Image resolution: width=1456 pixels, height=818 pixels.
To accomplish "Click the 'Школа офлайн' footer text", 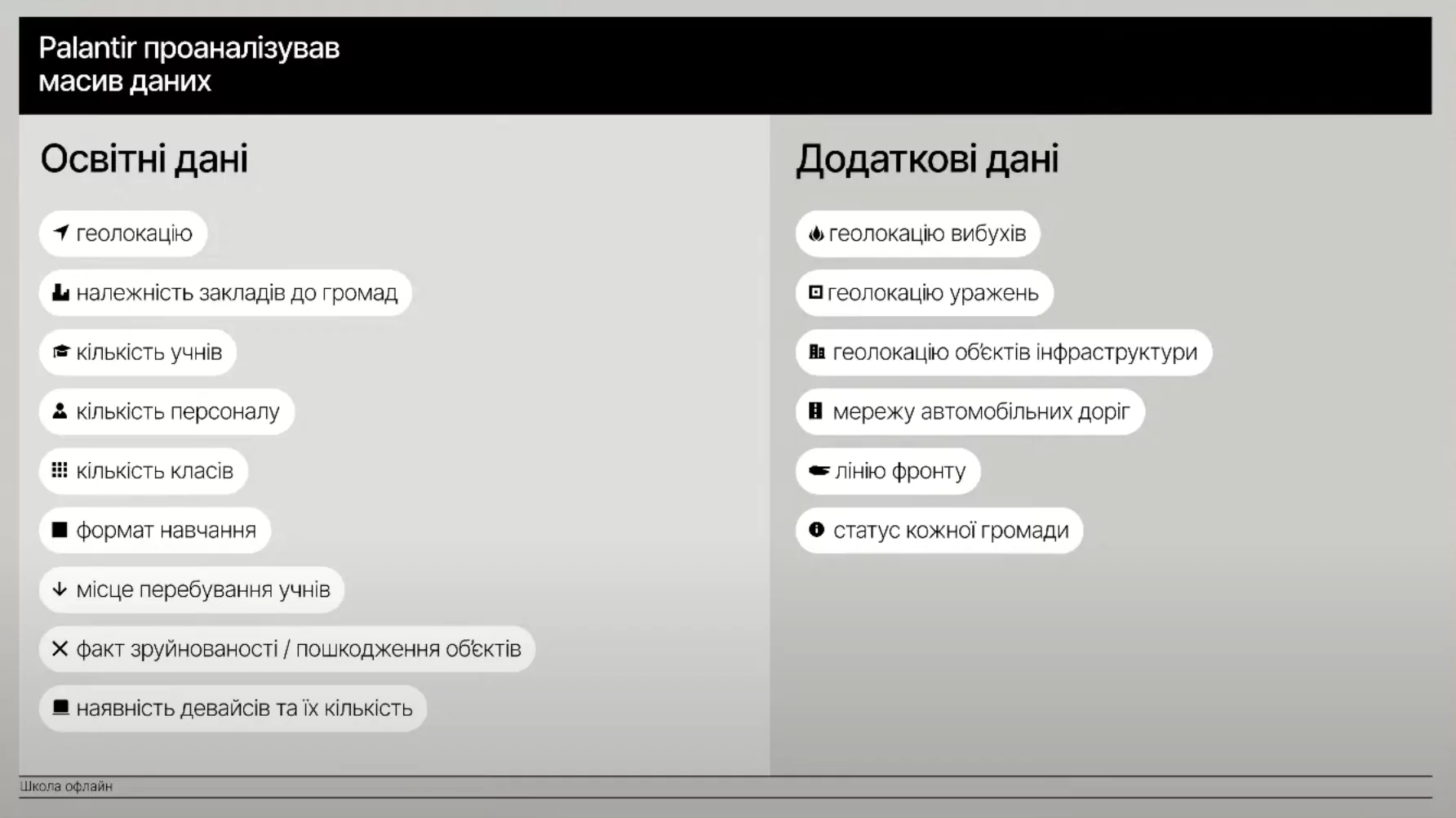I will 66,786.
